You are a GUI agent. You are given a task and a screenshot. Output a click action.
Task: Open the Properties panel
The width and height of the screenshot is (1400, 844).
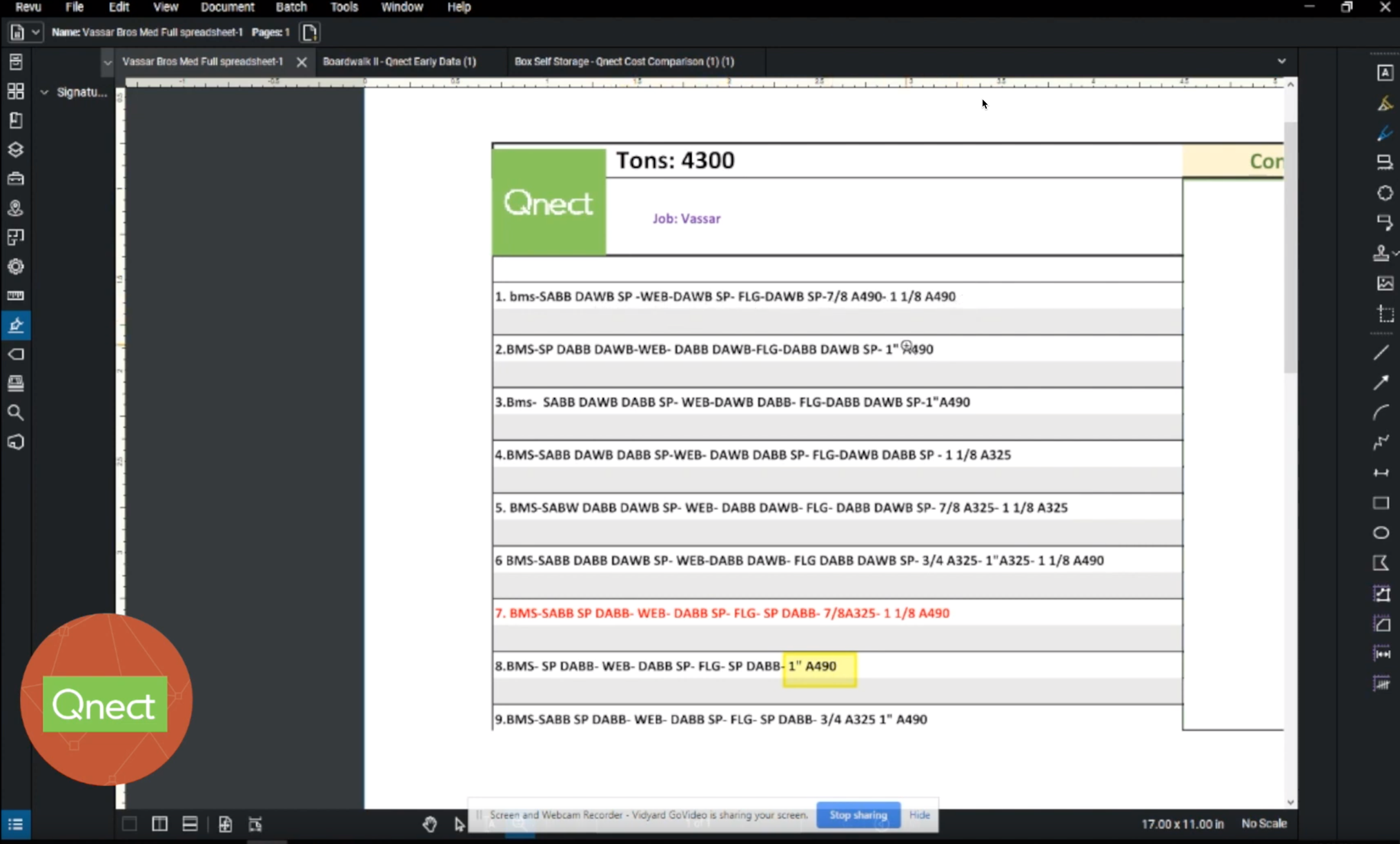point(16,266)
